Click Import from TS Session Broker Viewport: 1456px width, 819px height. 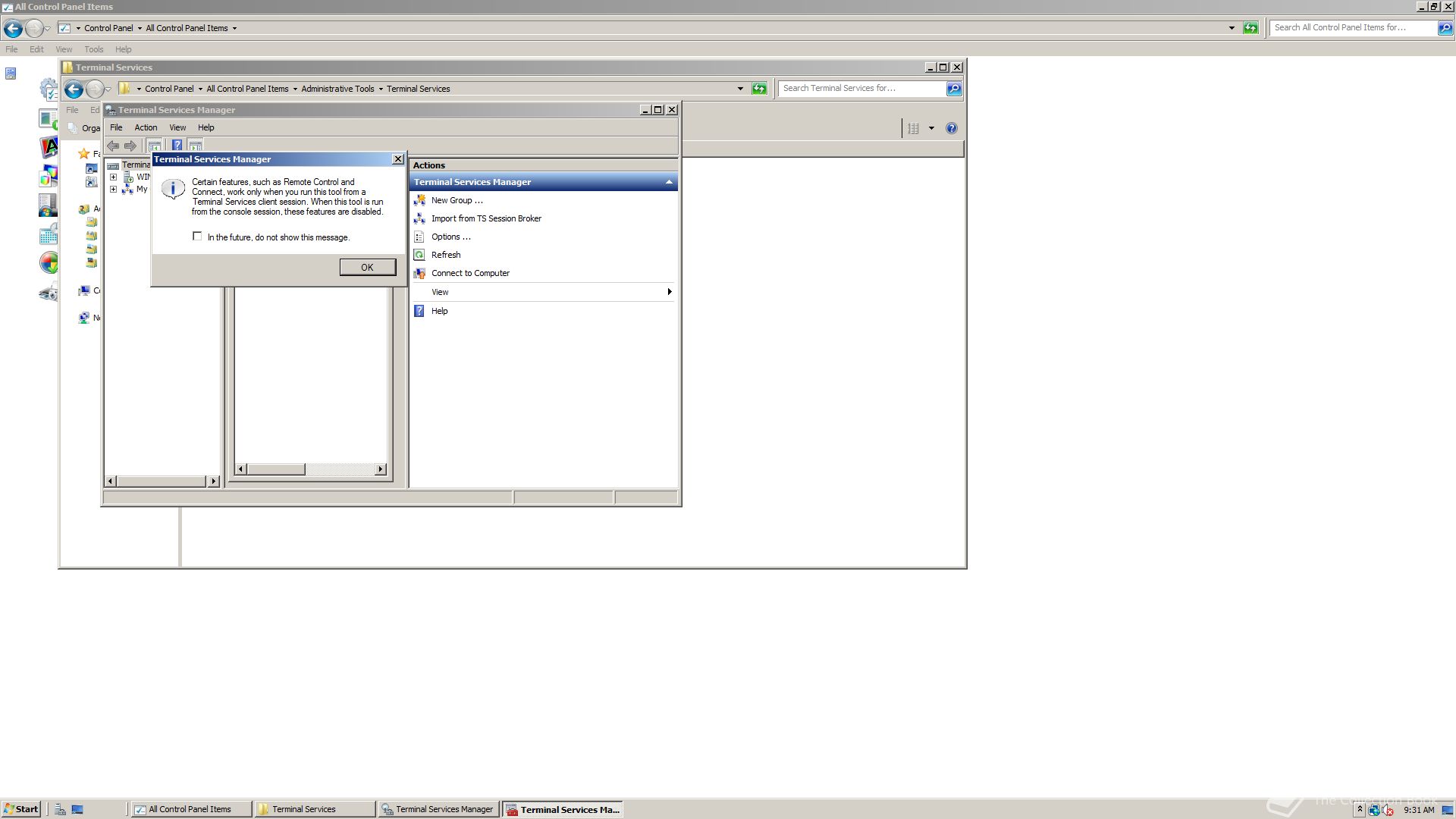[x=486, y=218]
